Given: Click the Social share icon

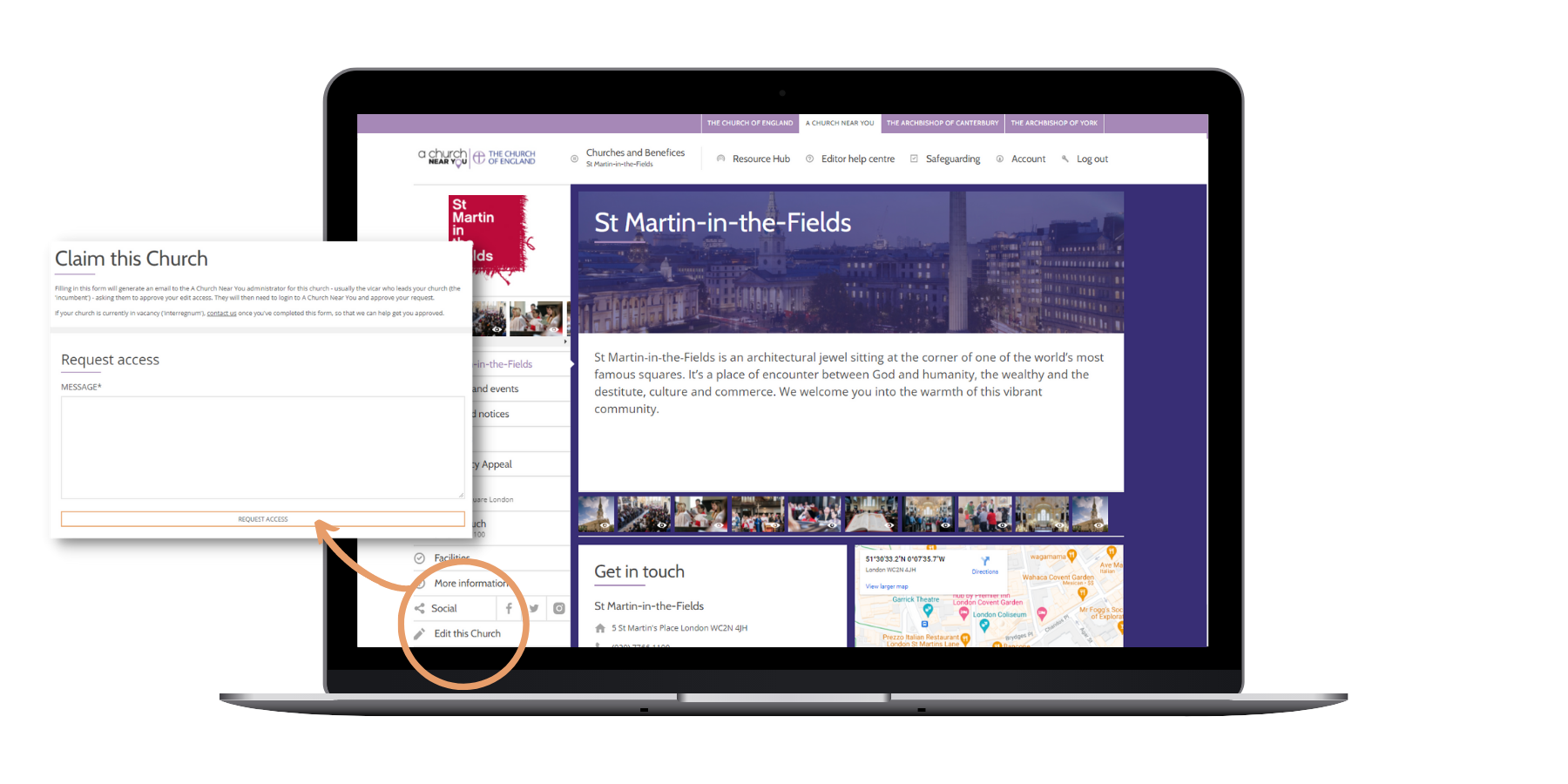Looking at the screenshot, I should [420, 608].
